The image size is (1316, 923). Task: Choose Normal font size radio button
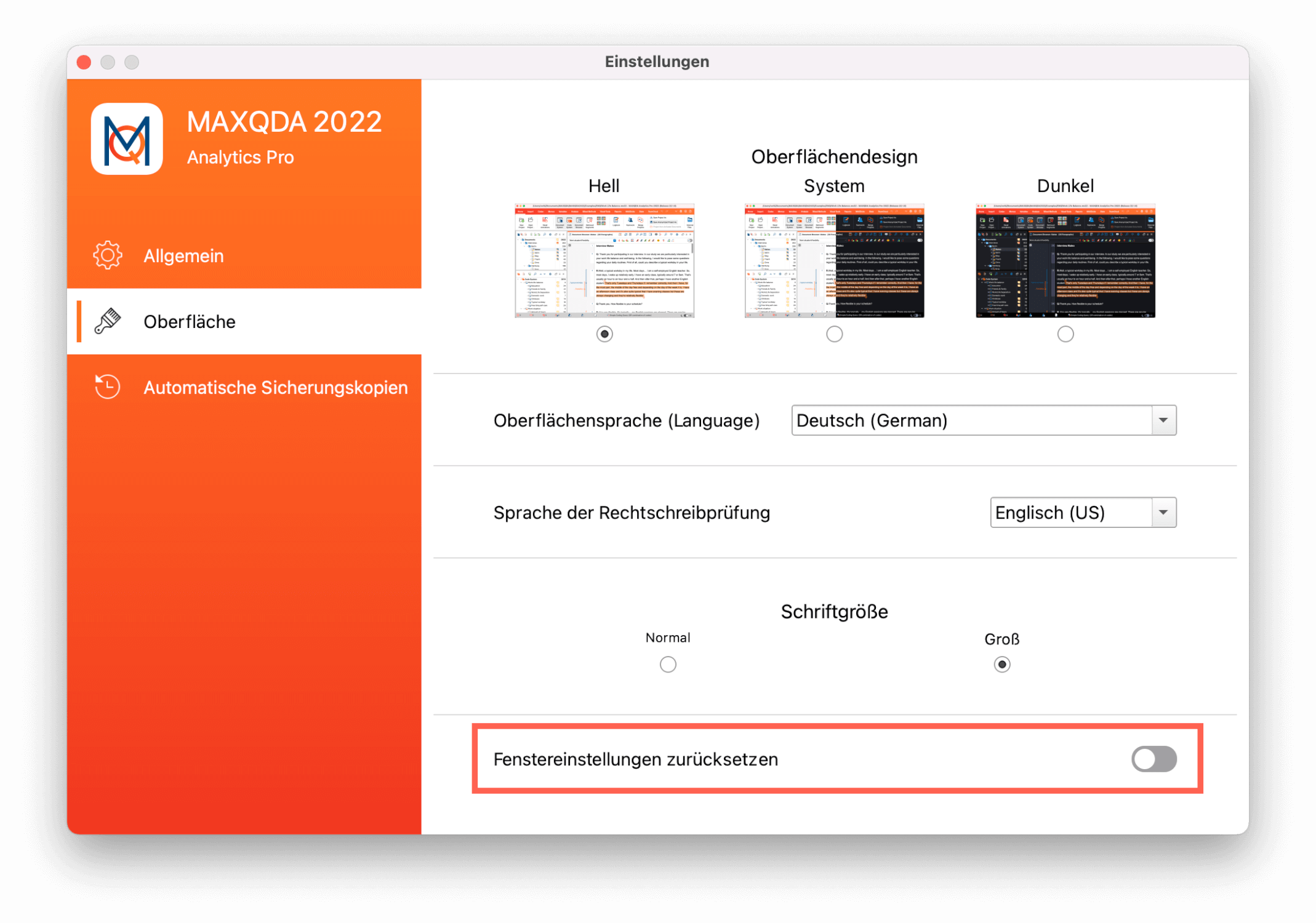668,665
